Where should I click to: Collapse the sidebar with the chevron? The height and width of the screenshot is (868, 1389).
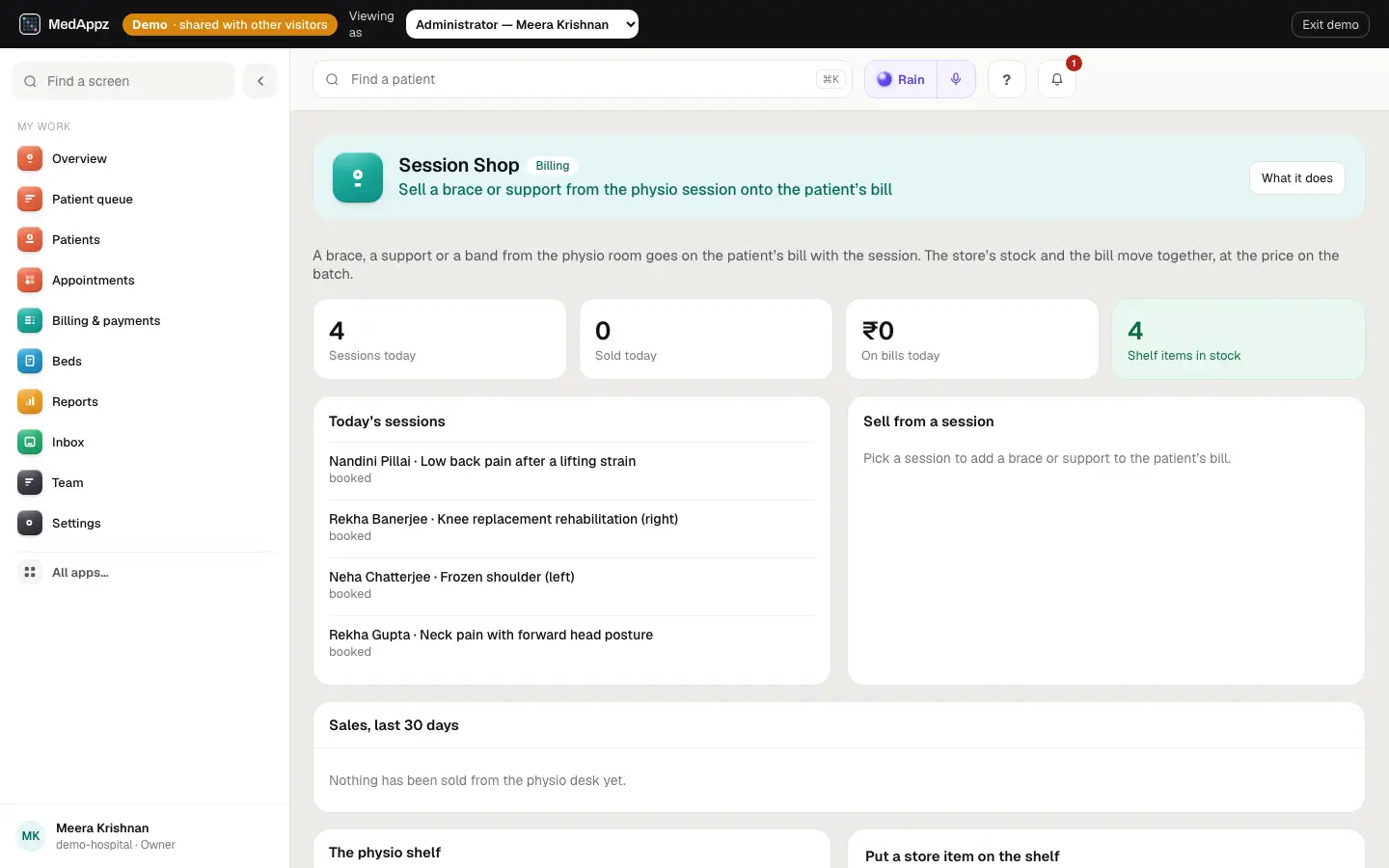tap(260, 81)
